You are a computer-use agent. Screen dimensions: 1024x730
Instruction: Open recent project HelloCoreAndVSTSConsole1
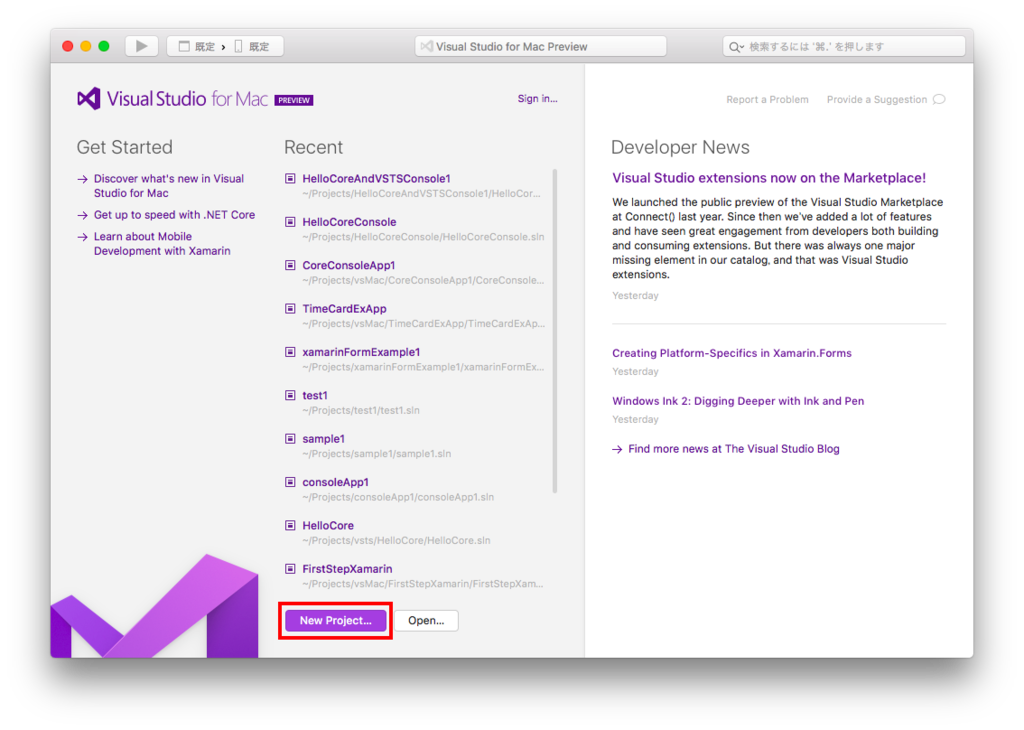376,178
